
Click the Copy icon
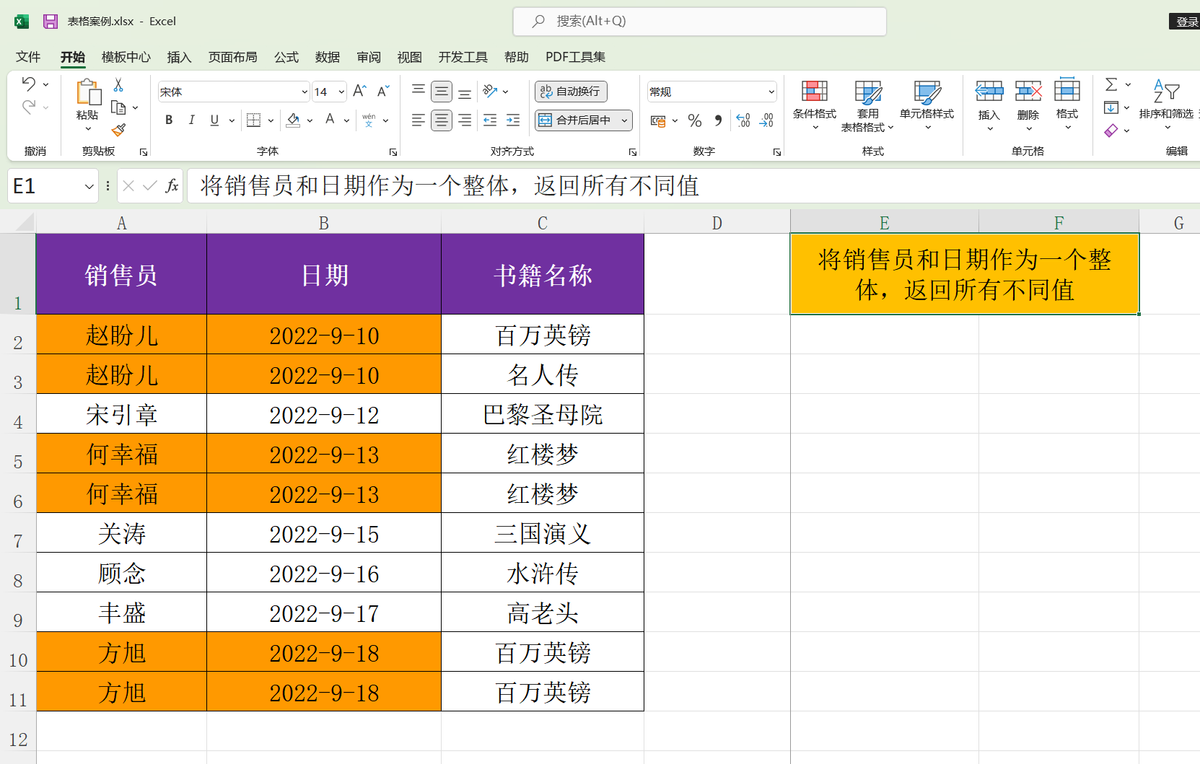click(118, 108)
